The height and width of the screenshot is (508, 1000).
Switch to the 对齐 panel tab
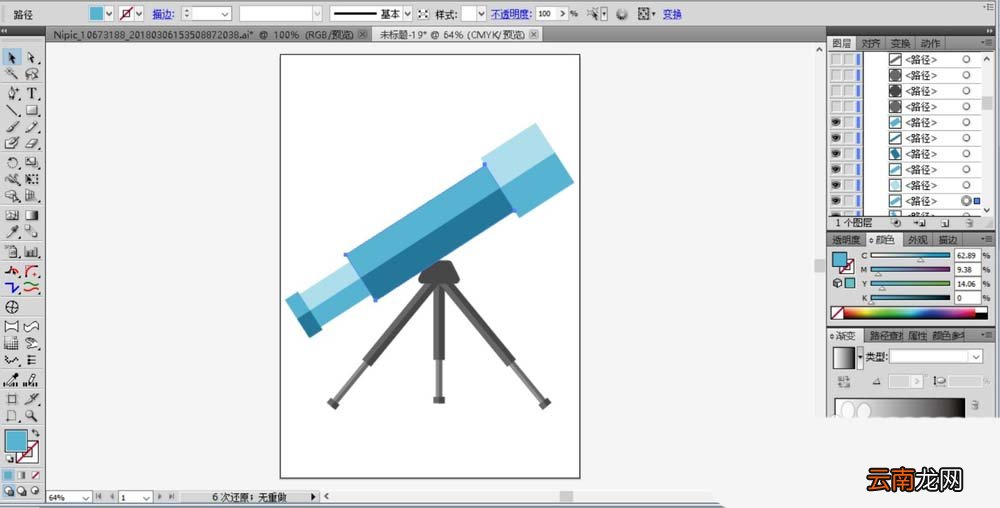coord(871,43)
